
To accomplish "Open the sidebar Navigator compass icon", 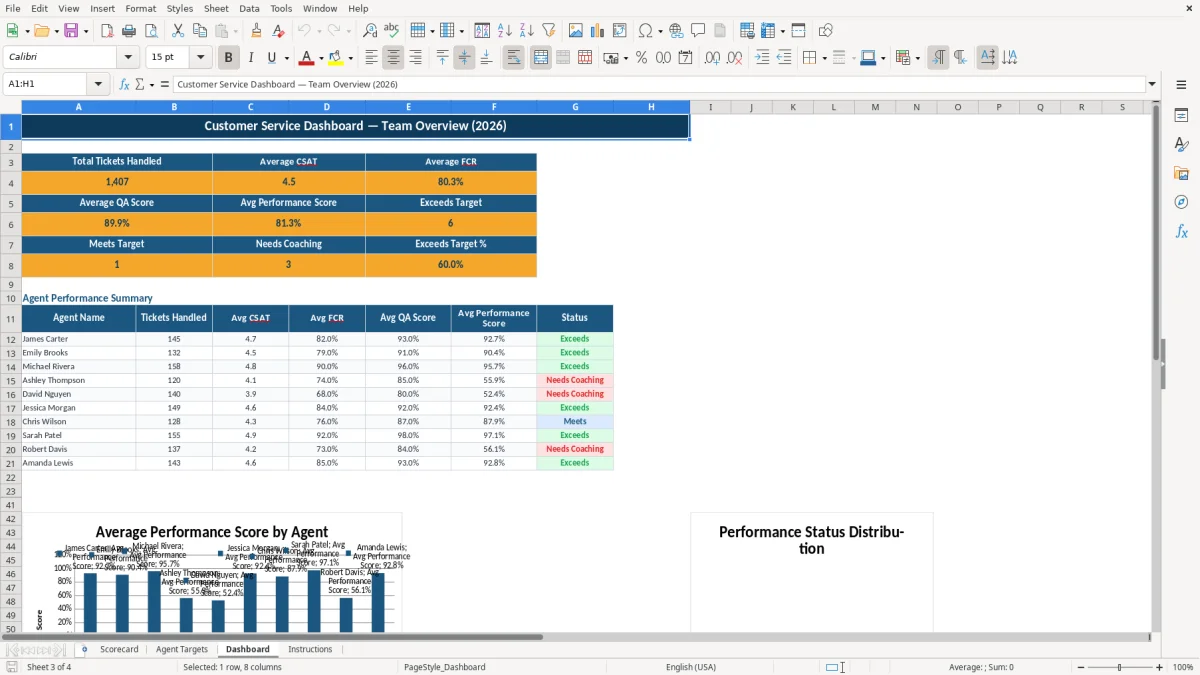I will pyautogui.click(x=1181, y=203).
